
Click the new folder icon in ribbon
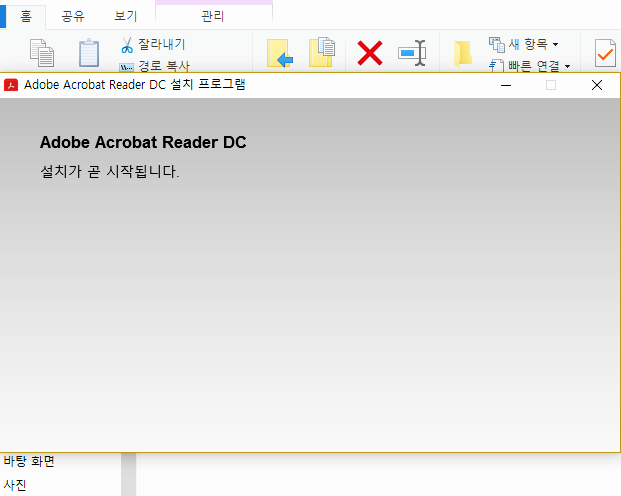(x=463, y=53)
